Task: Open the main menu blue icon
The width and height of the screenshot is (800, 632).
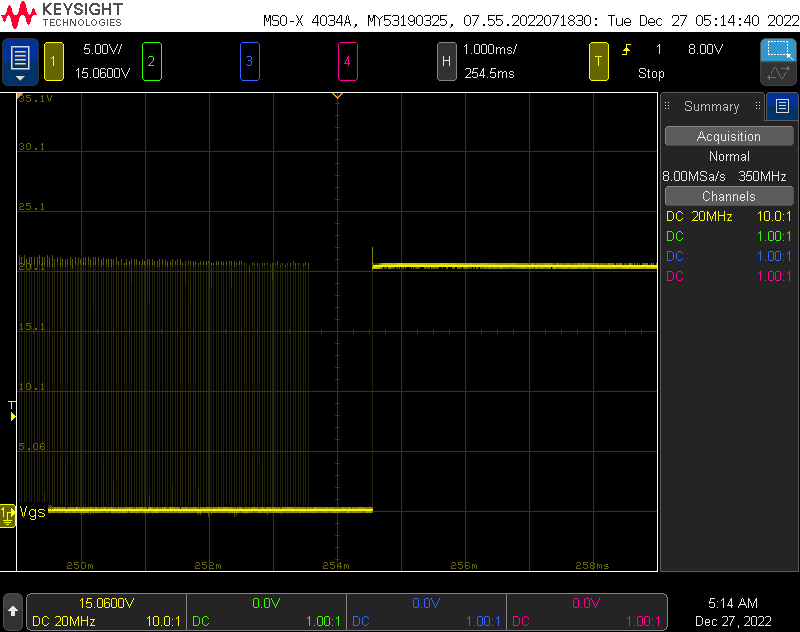Action: 20,61
